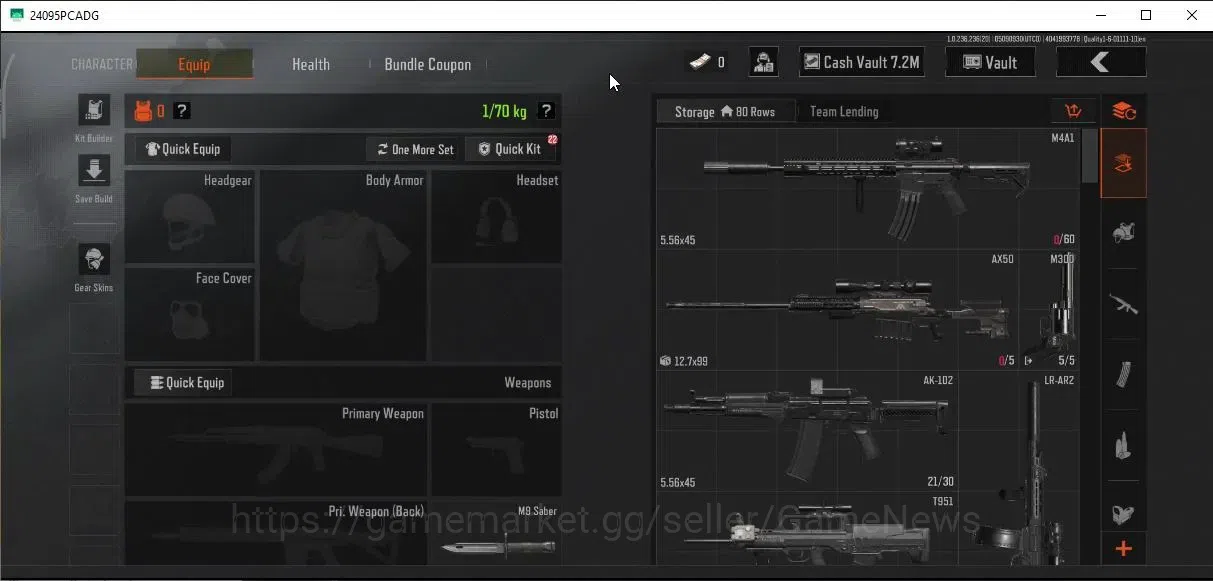Click the Save Build icon
Screen dimensions: 1213x581
94,170
